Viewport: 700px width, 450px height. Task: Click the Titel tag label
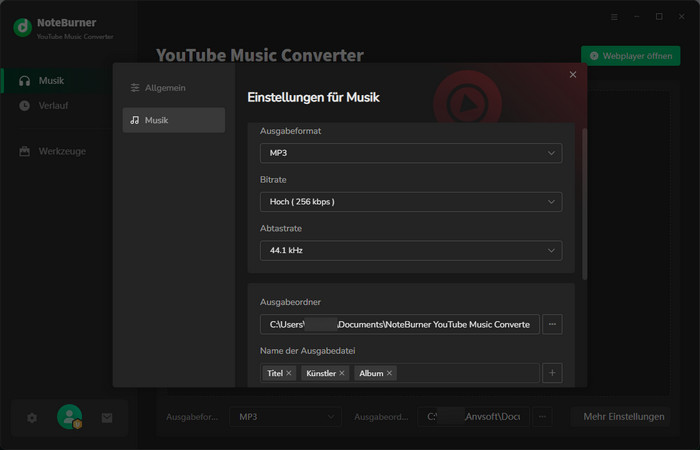[275, 373]
